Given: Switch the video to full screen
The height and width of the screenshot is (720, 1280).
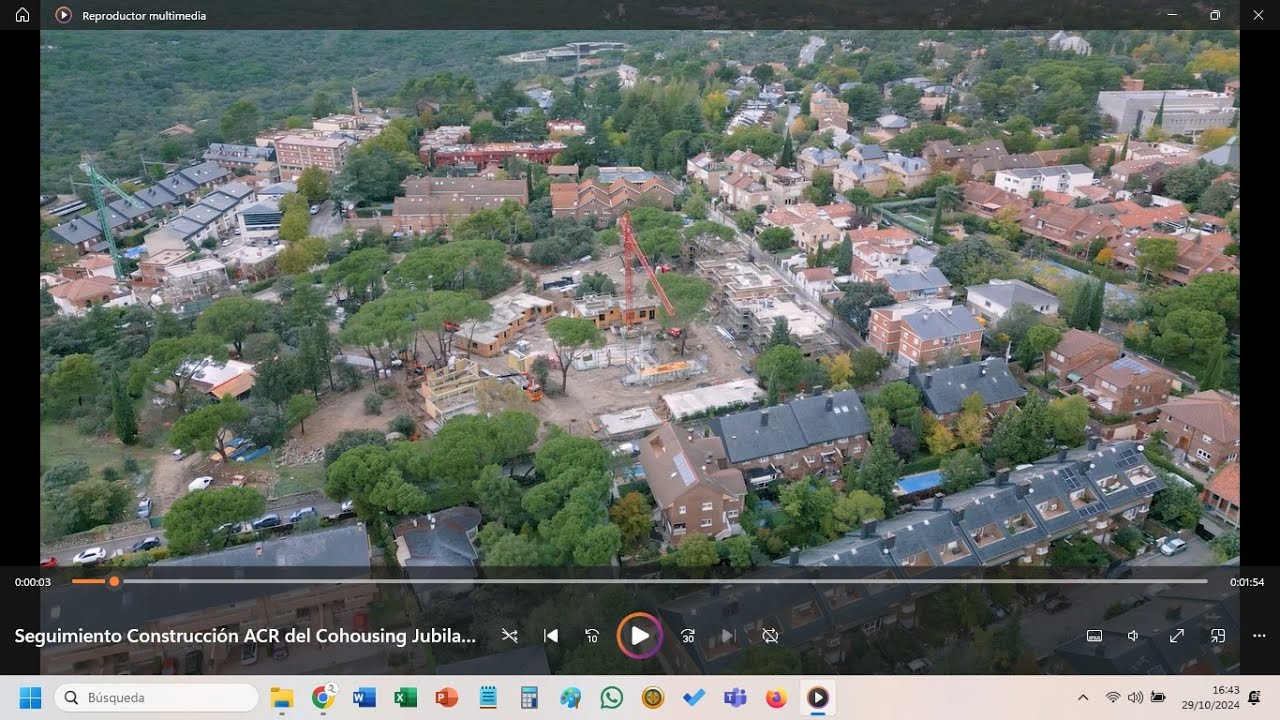Looking at the screenshot, I should pyautogui.click(x=1177, y=635).
